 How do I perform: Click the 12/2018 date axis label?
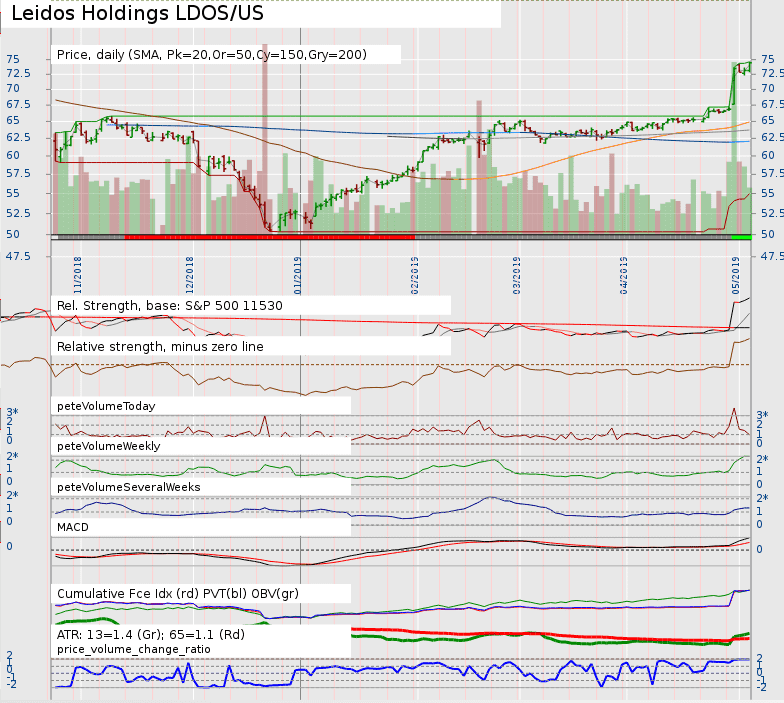[190, 275]
